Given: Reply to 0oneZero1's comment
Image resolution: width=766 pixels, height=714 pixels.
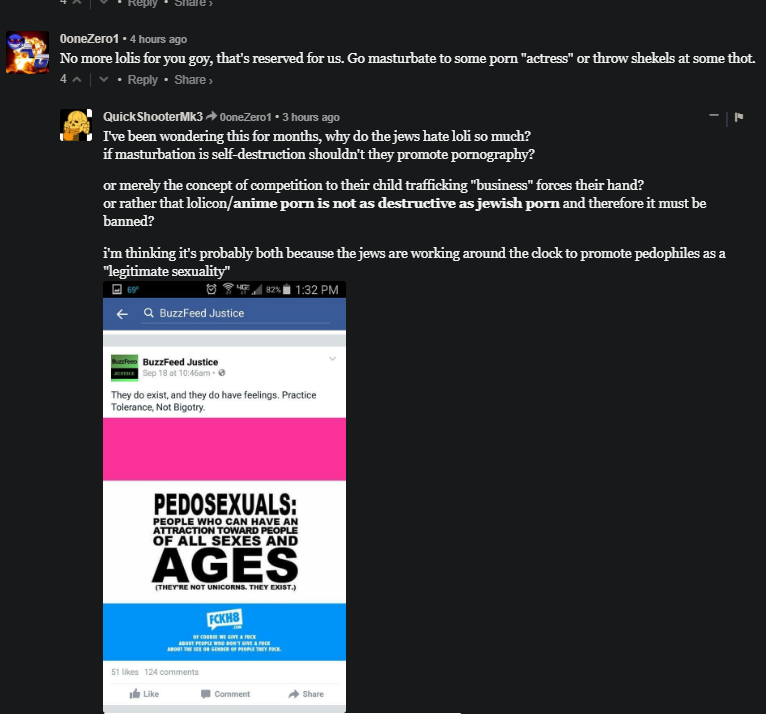Looking at the screenshot, I should (x=142, y=80).
